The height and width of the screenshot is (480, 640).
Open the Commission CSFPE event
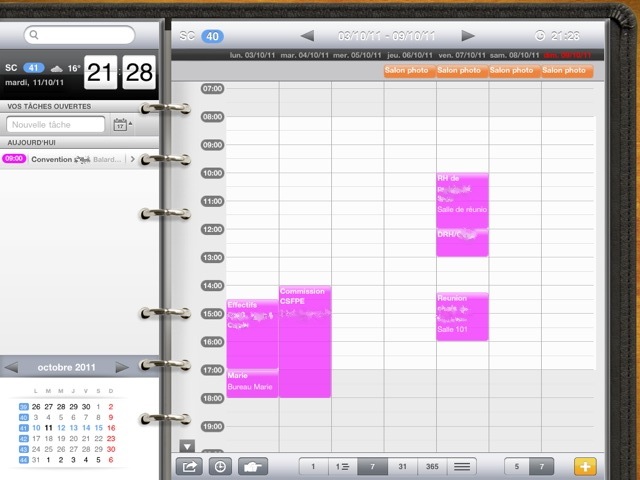pyautogui.click(x=304, y=340)
